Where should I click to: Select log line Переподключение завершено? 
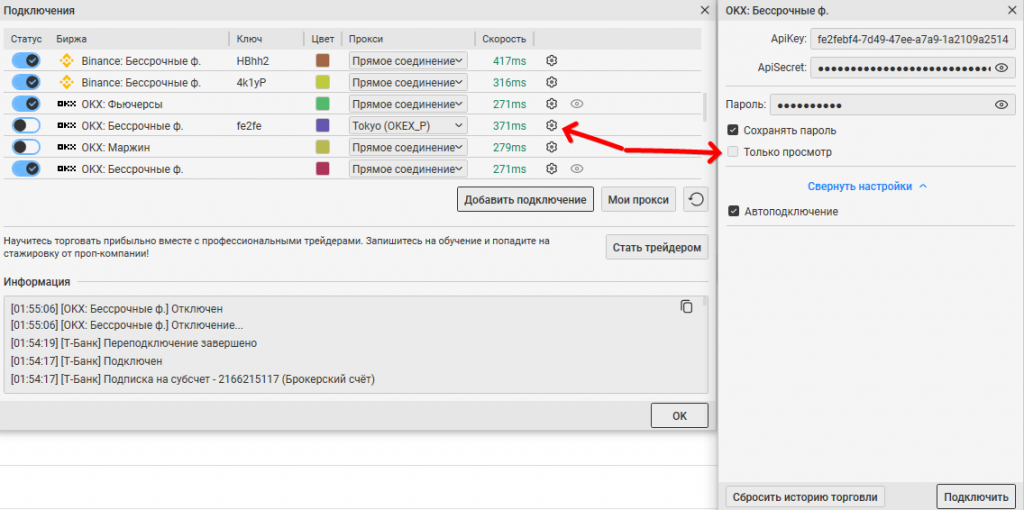tap(134, 343)
